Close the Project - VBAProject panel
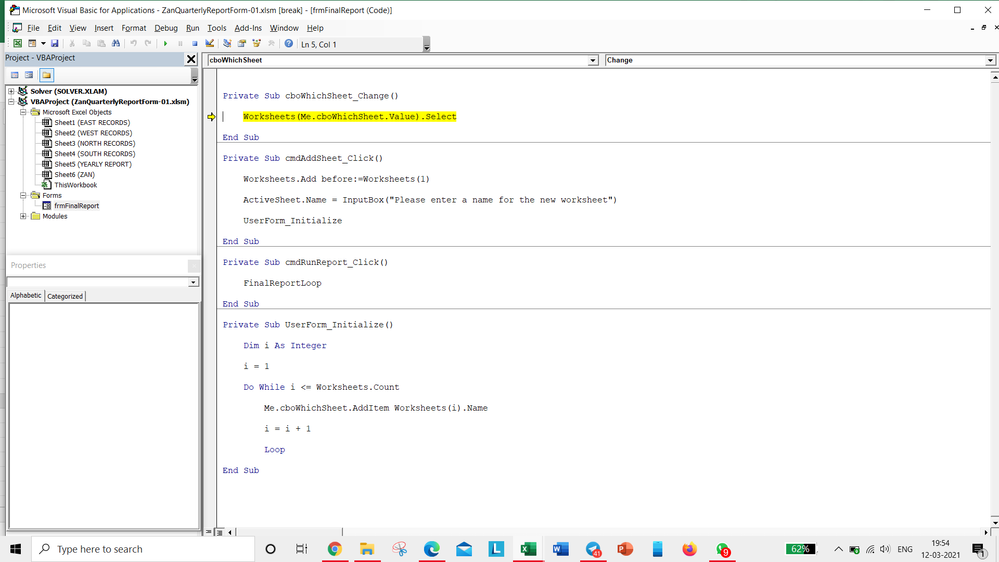 point(191,59)
